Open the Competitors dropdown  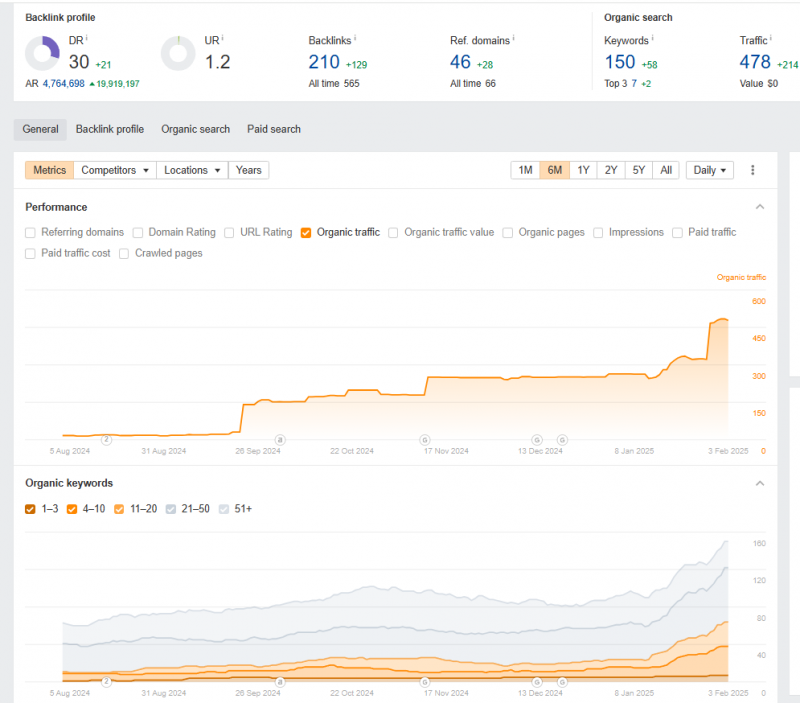click(116, 170)
